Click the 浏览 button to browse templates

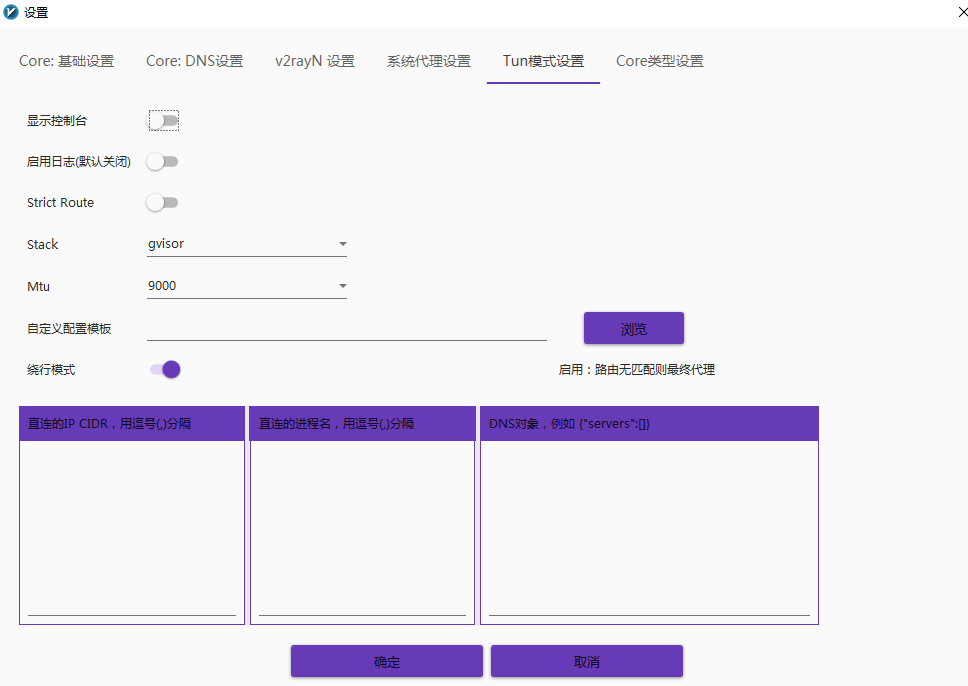click(633, 328)
